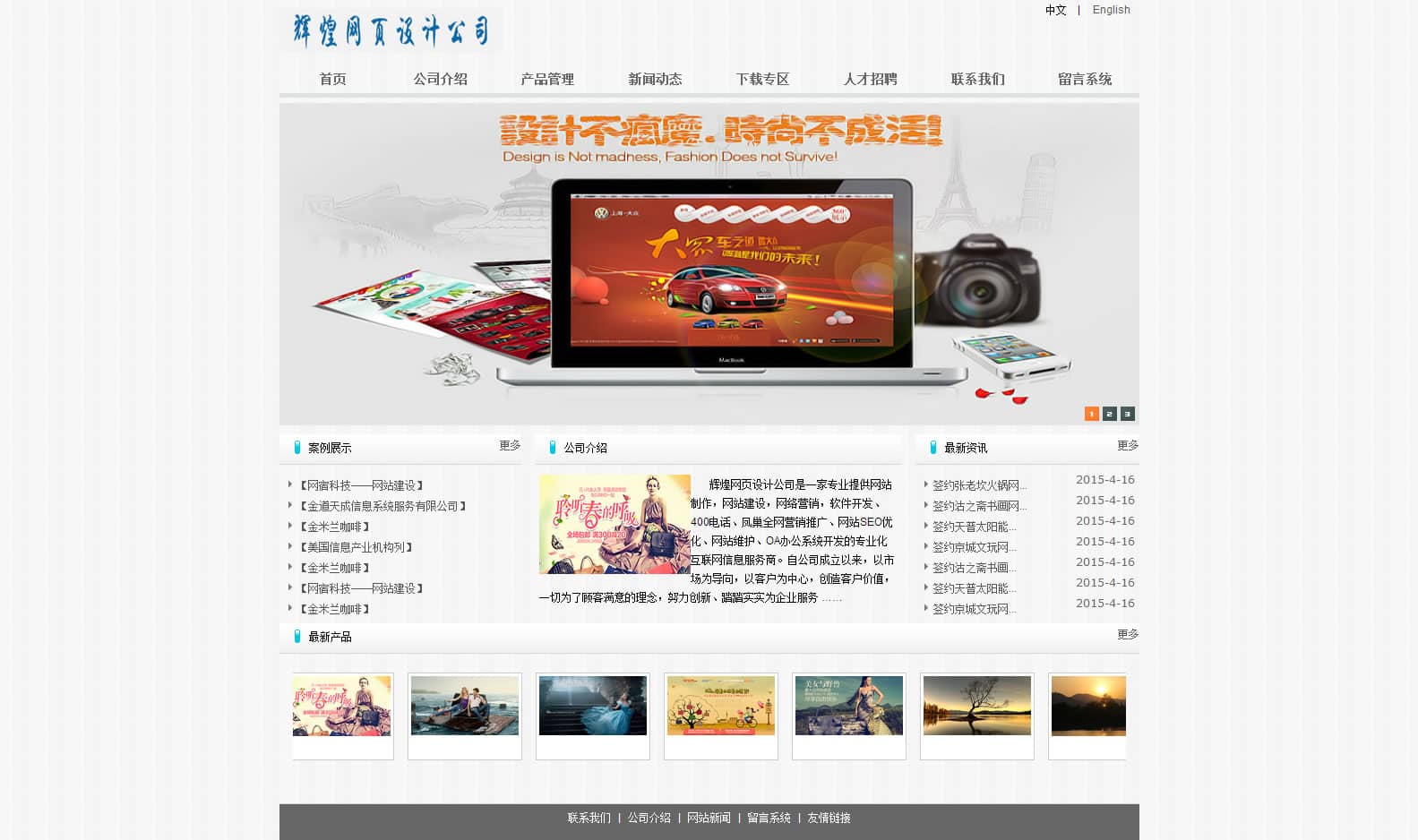The image size is (1418, 840).
Task: Open 首页 in the navigation bar
Action: [332, 79]
